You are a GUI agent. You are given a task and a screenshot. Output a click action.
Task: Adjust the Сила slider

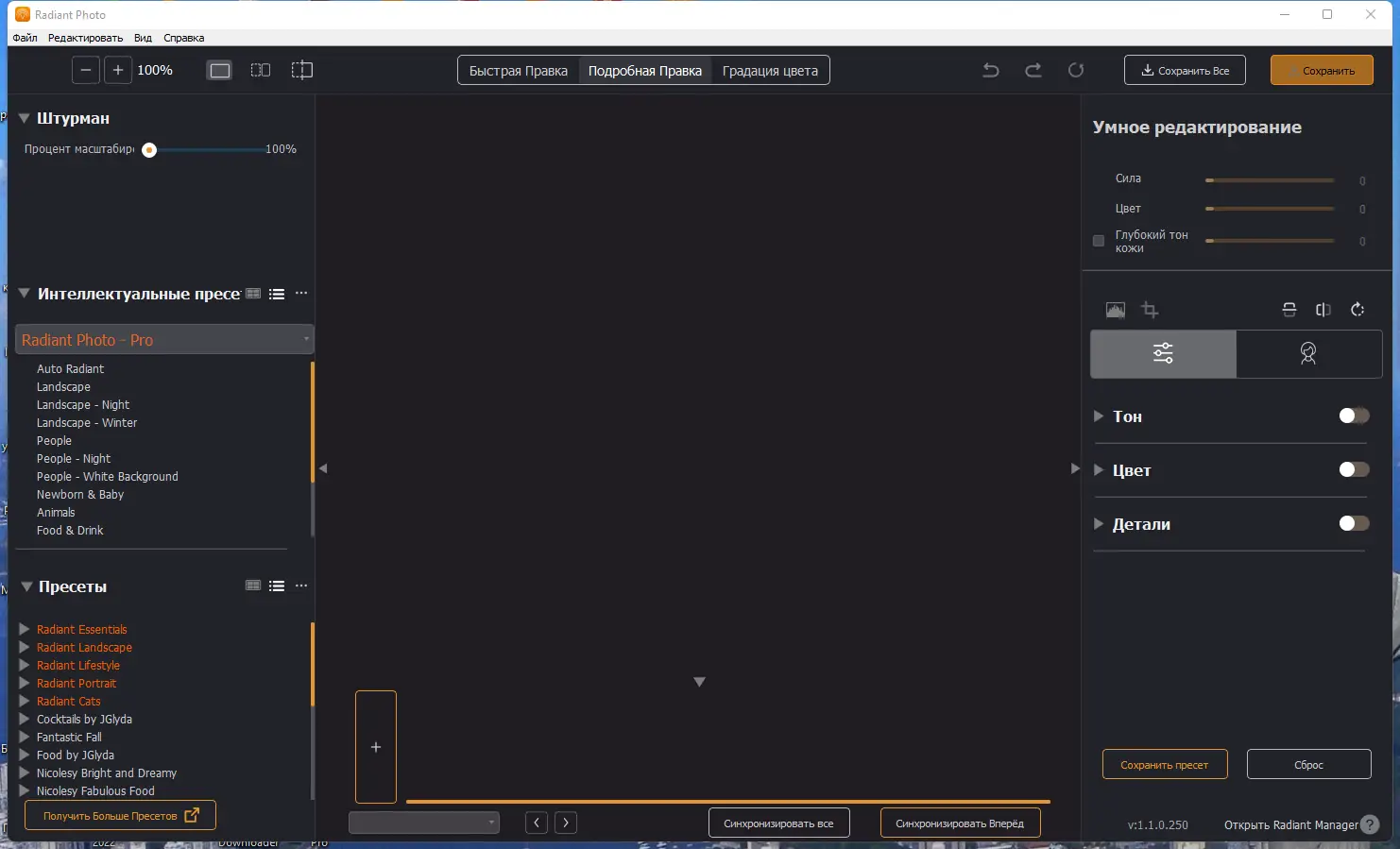pyautogui.click(x=1270, y=179)
